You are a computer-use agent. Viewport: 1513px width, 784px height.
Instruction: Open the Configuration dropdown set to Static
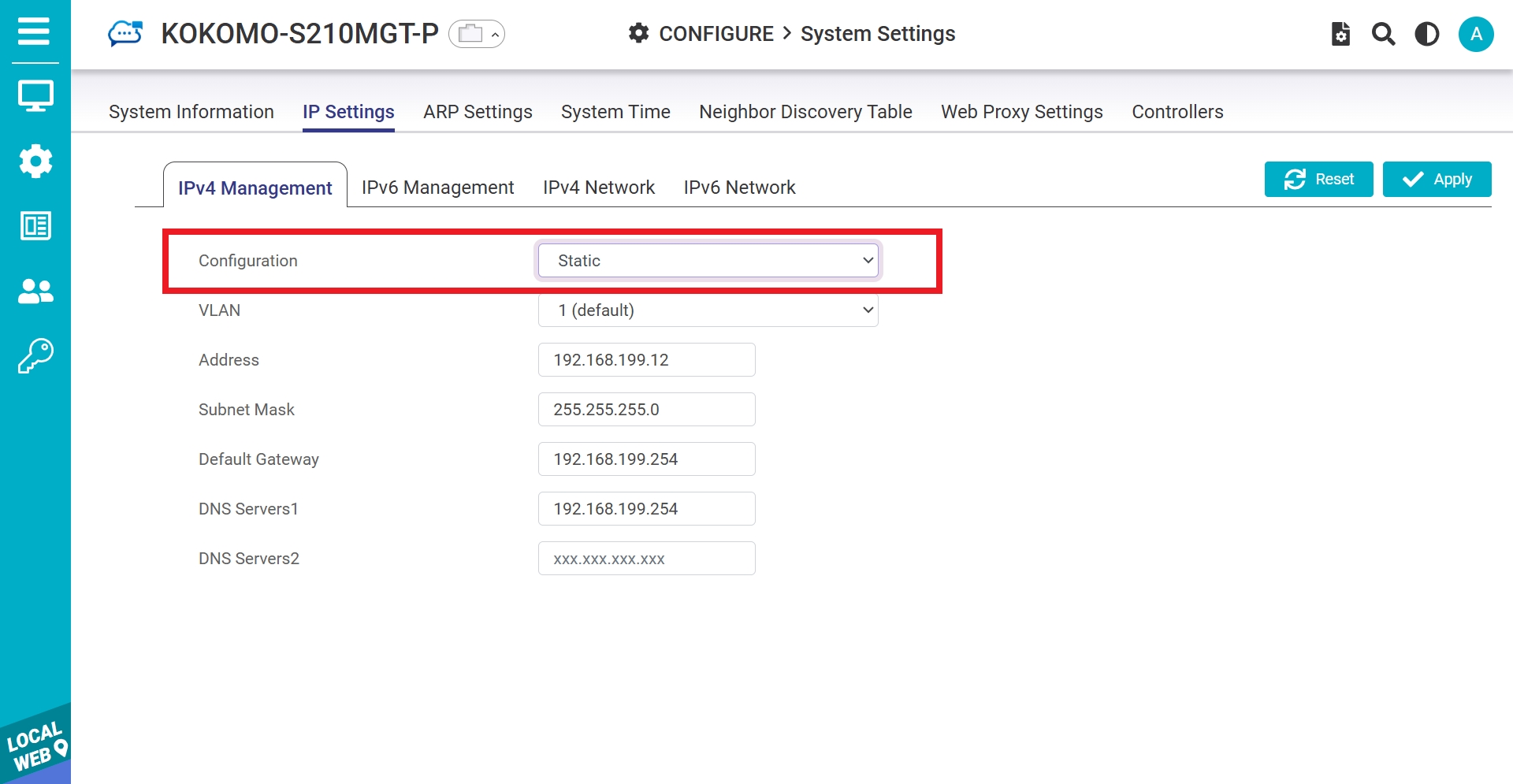coord(708,261)
